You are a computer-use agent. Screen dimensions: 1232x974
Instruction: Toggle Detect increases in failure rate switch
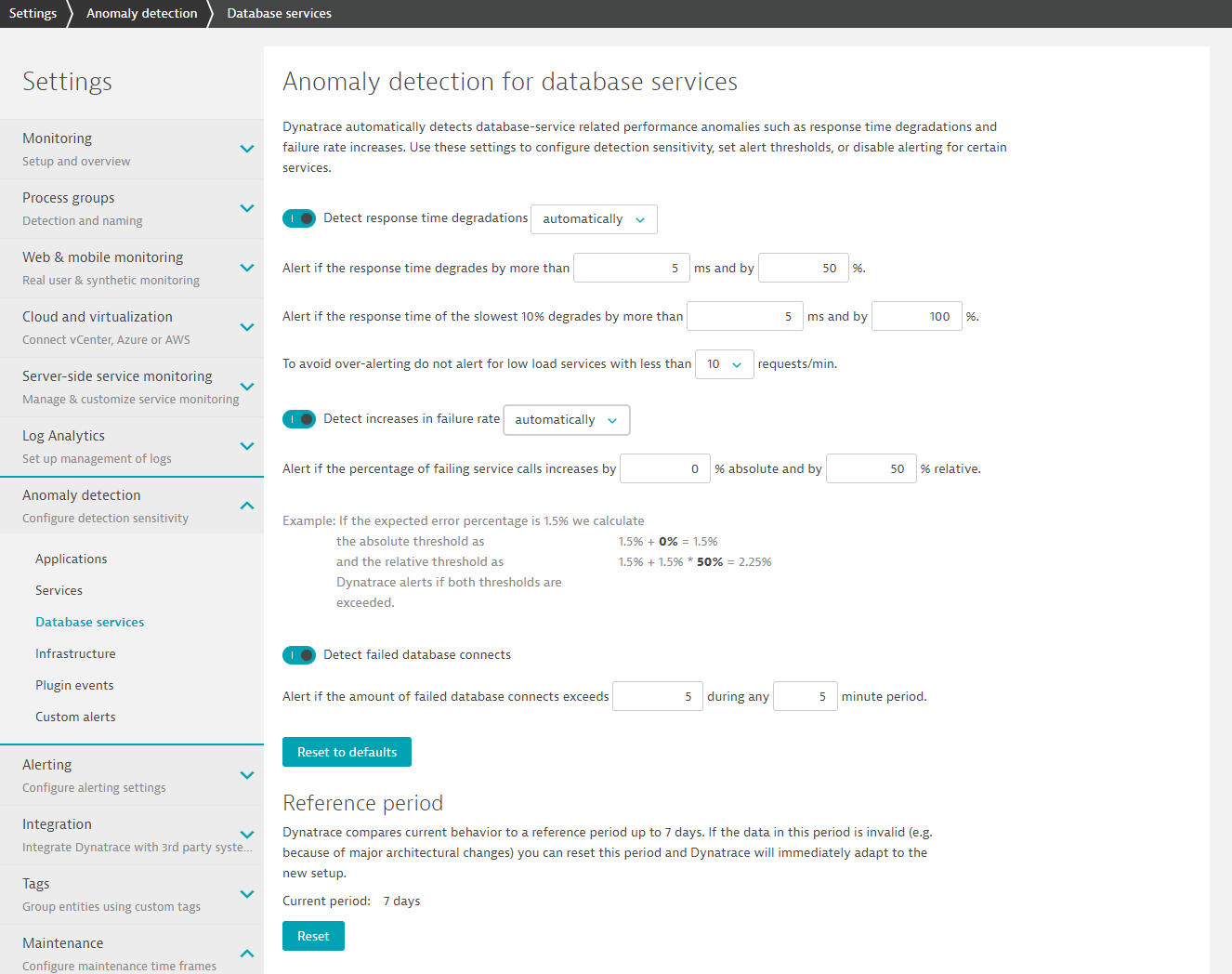pyautogui.click(x=299, y=419)
